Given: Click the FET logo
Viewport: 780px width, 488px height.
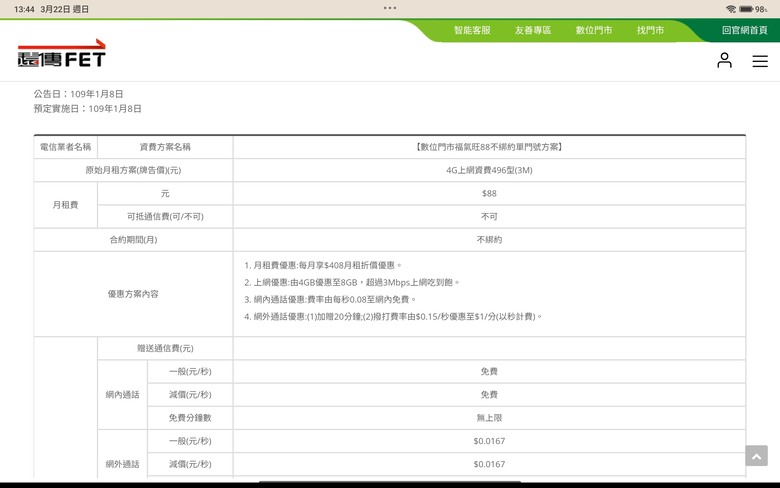Looking at the screenshot, I should click(62, 53).
